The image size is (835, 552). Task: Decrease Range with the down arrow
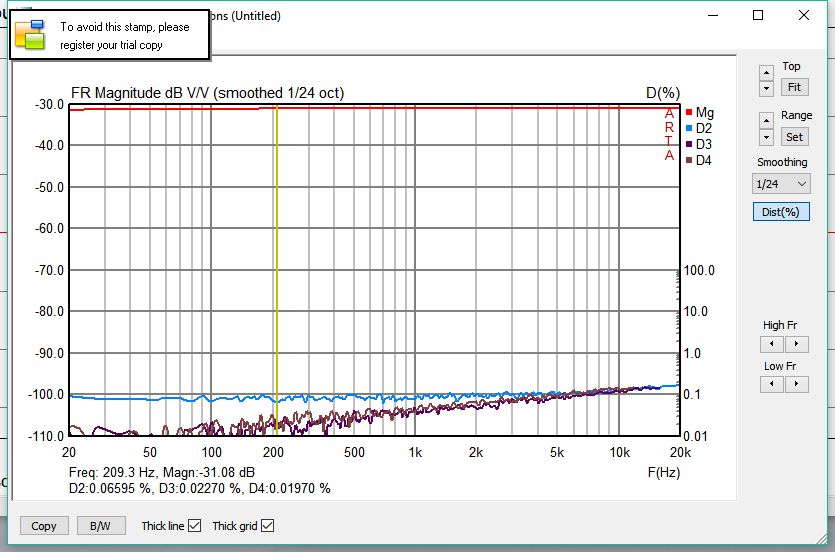tap(766, 137)
